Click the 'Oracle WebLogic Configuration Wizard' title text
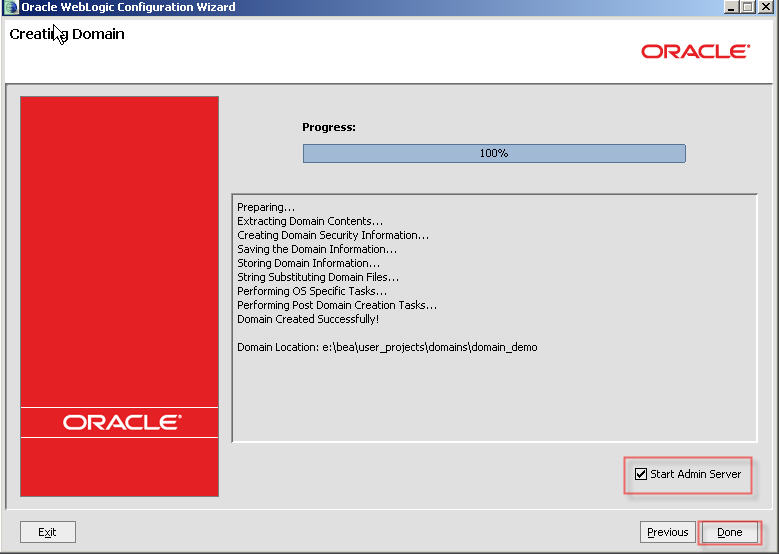The image size is (779, 554). tap(128, 7)
